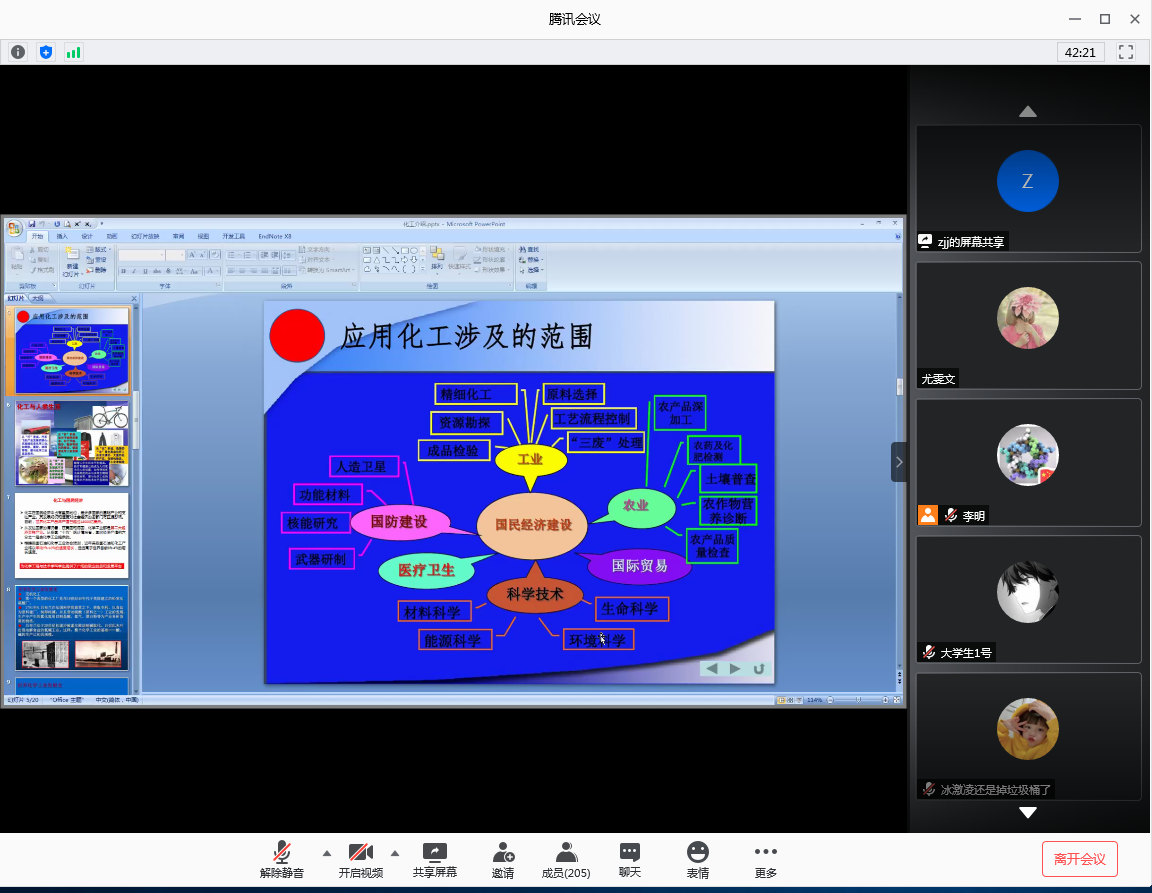The height and width of the screenshot is (893, 1152).
Task: Turn on camera with 开启视频
Action: point(360,859)
